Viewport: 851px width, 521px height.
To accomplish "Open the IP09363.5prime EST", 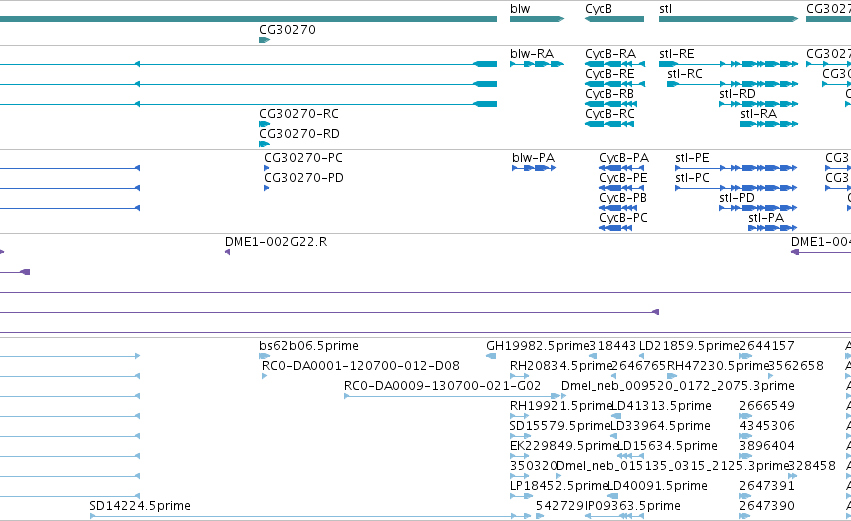I will (614, 517).
